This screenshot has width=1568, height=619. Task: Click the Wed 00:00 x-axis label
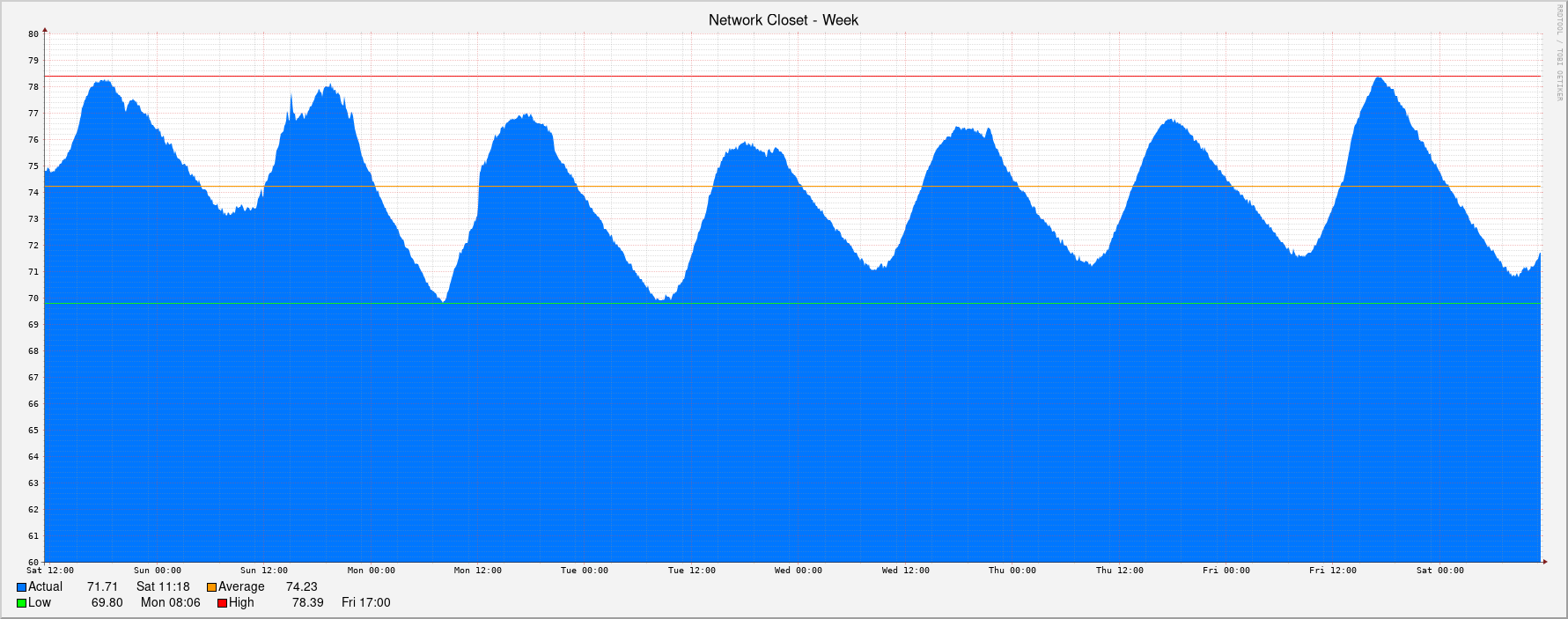(798, 571)
